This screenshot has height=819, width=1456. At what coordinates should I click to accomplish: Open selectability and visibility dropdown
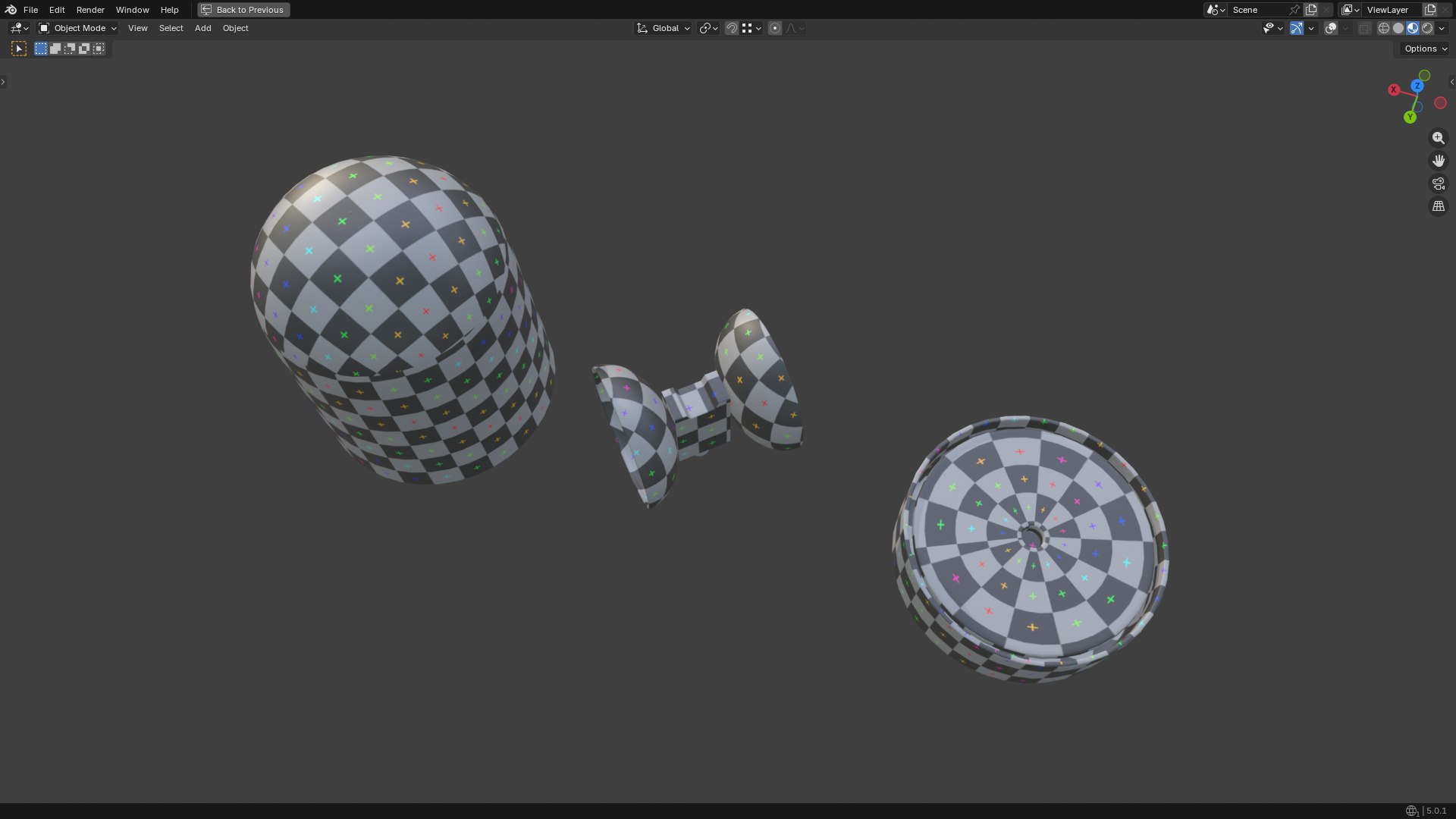pos(1272,28)
